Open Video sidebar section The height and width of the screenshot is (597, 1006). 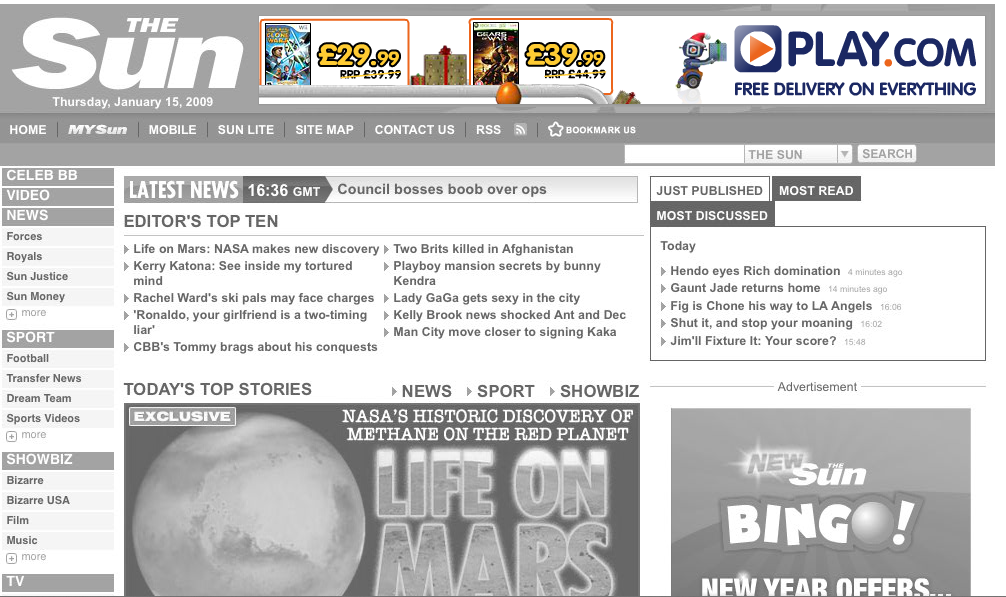58,196
